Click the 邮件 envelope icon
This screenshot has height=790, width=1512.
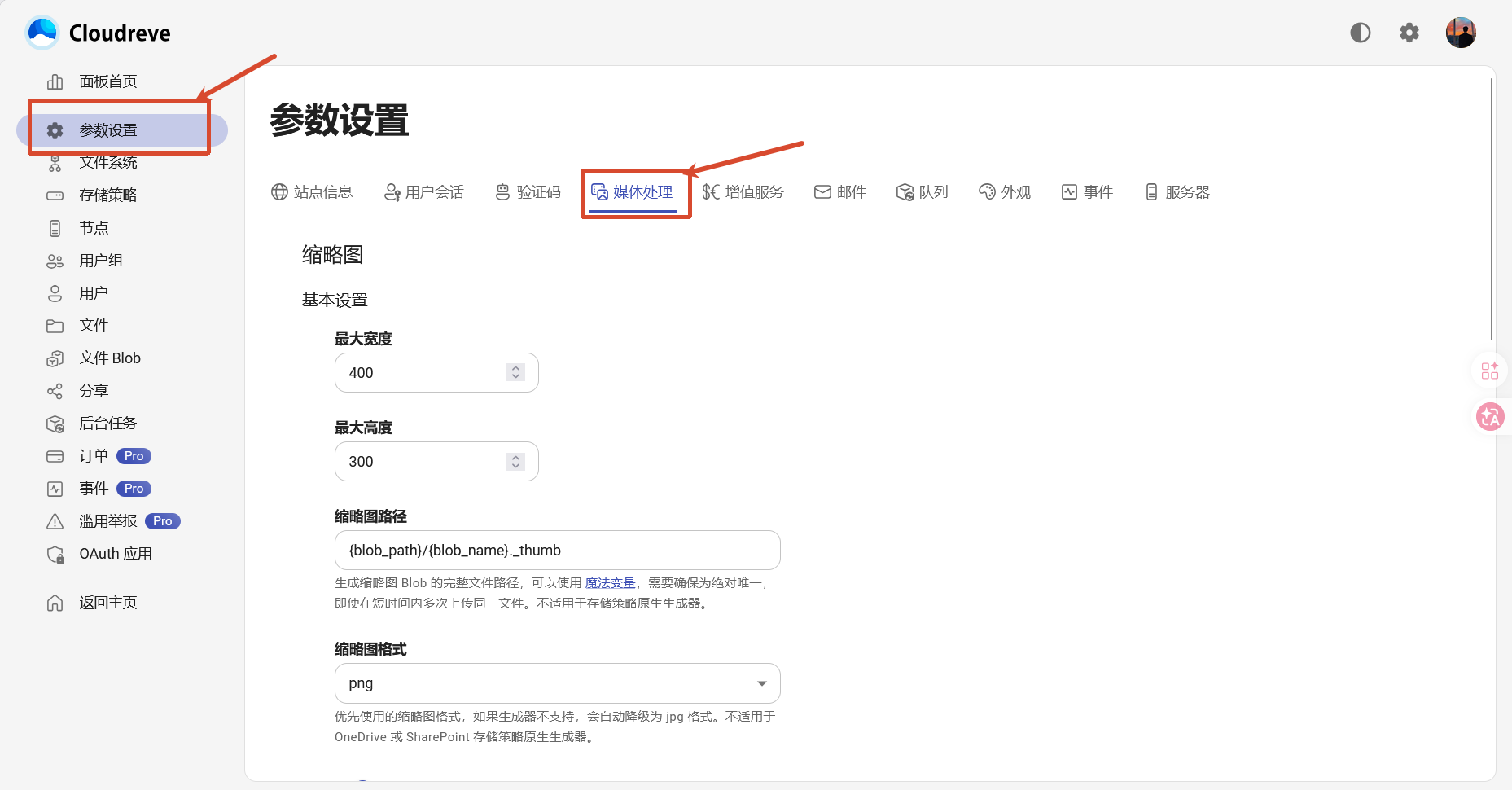[823, 192]
